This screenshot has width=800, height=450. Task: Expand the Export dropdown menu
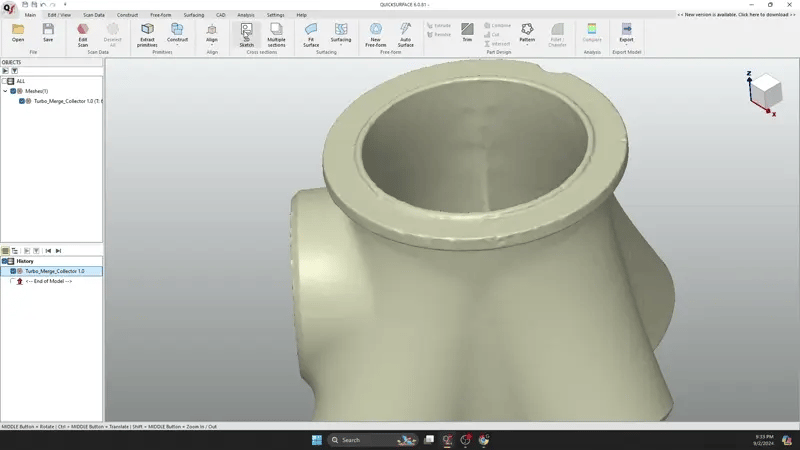[x=626, y=45]
